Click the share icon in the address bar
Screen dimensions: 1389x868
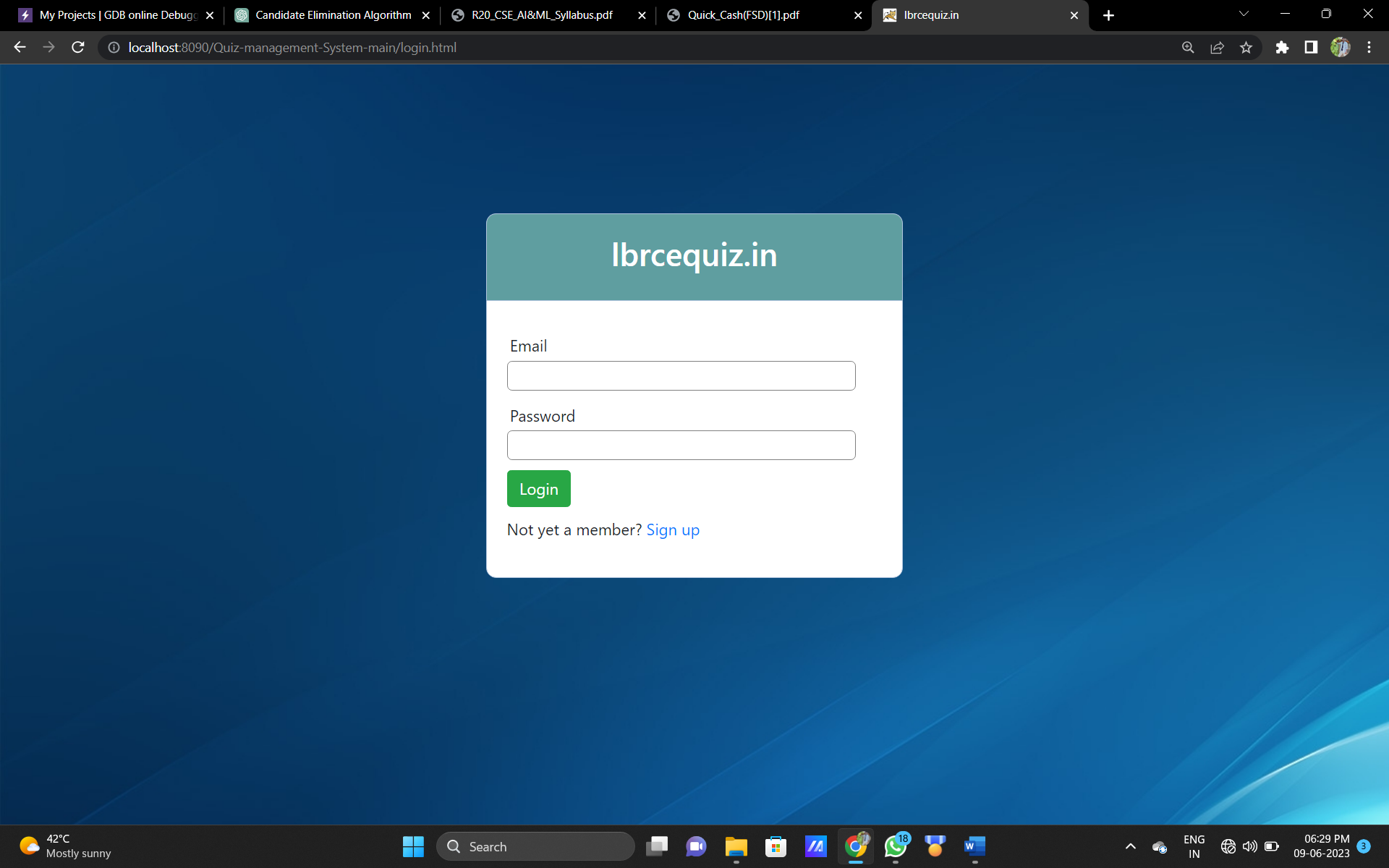pyautogui.click(x=1217, y=47)
